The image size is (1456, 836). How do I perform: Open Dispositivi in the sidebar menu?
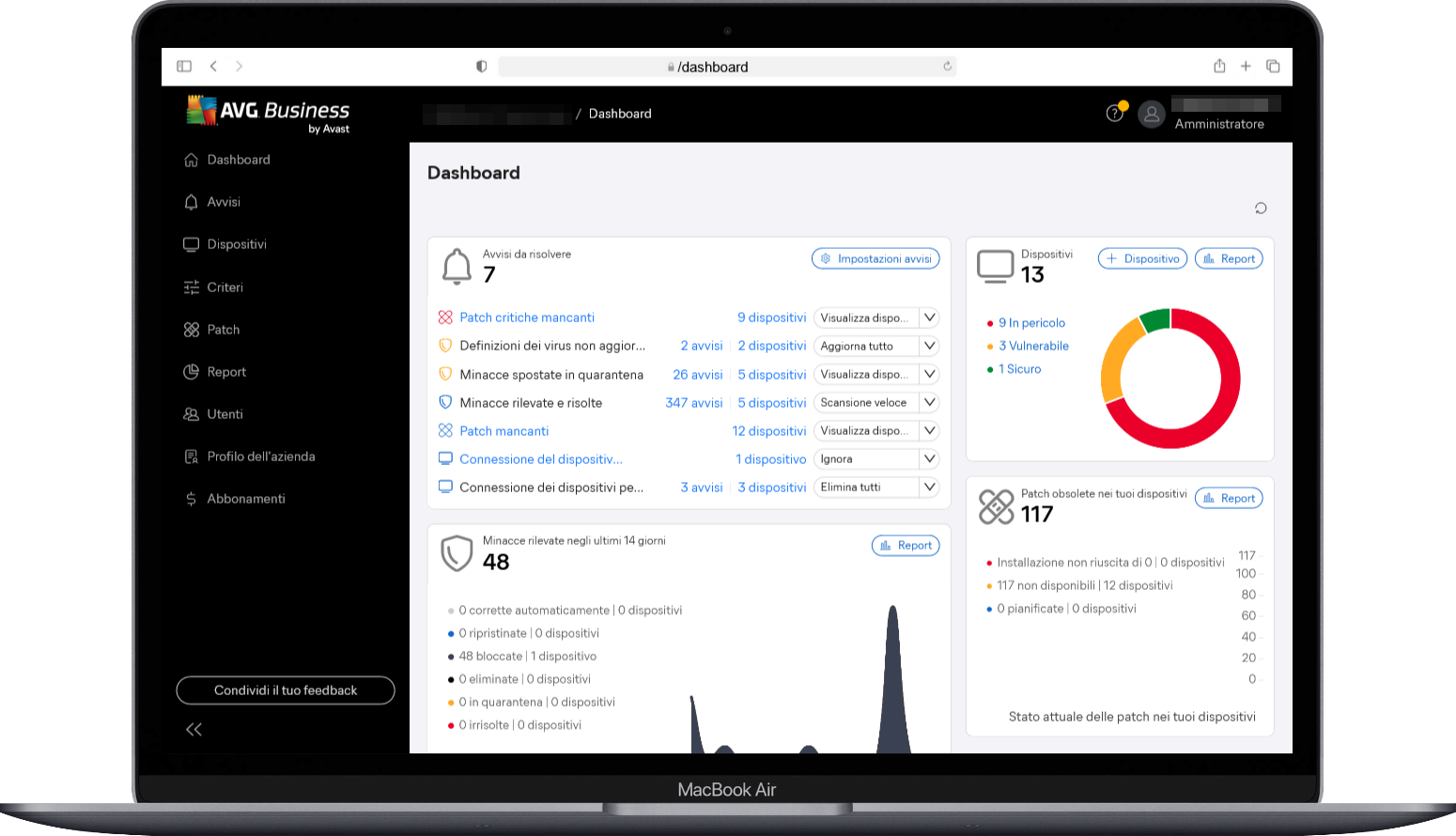click(x=237, y=244)
